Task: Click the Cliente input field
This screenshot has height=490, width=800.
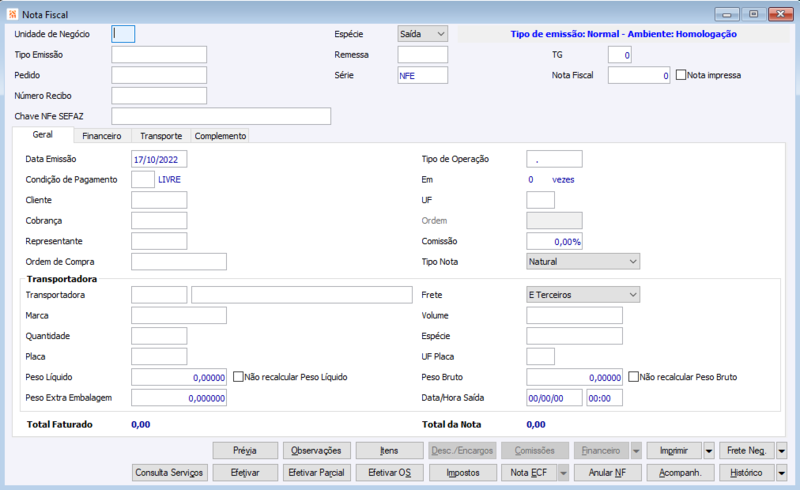Action: click(159, 200)
